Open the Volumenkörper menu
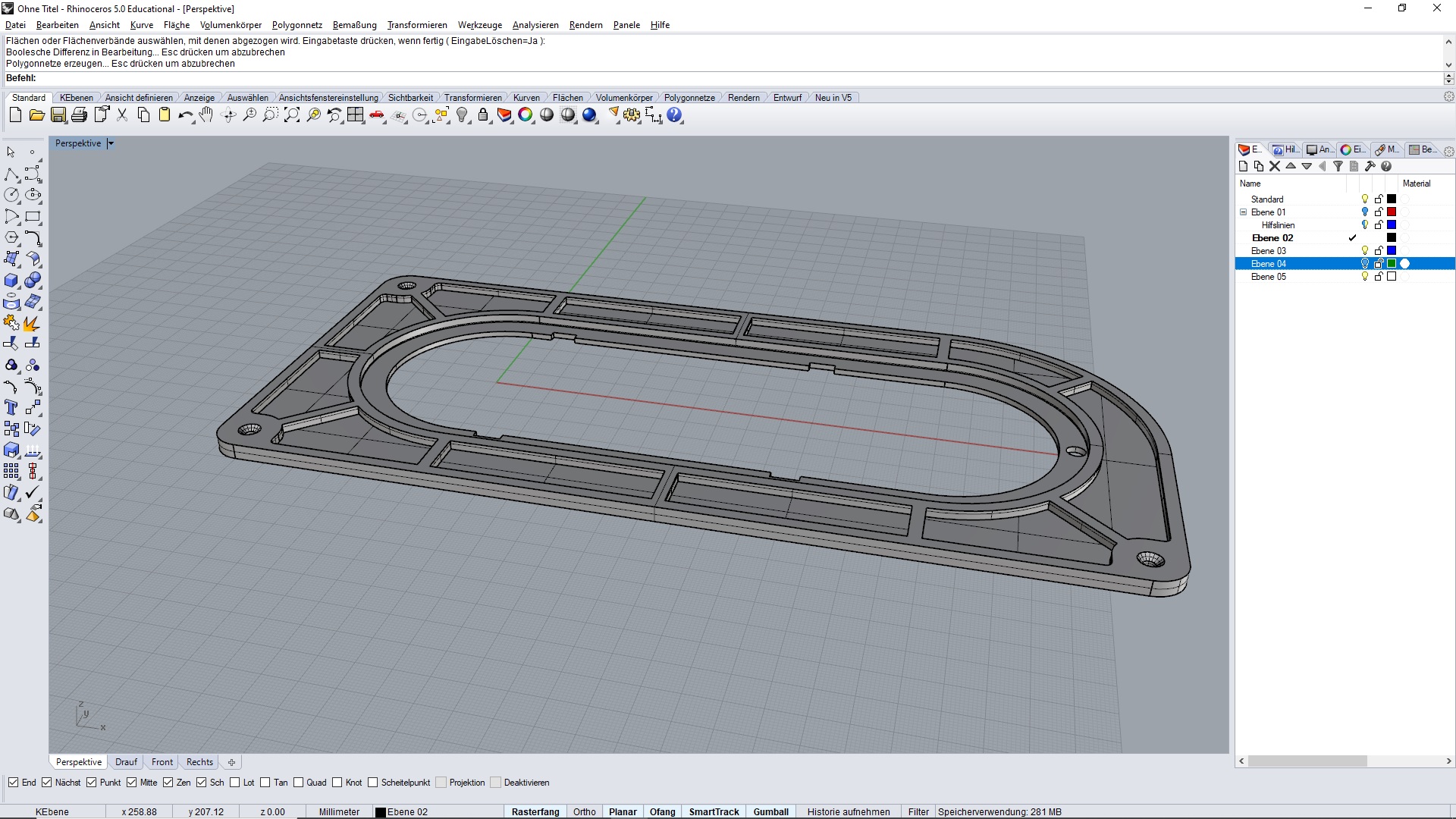This screenshot has height=819, width=1456. click(x=231, y=25)
